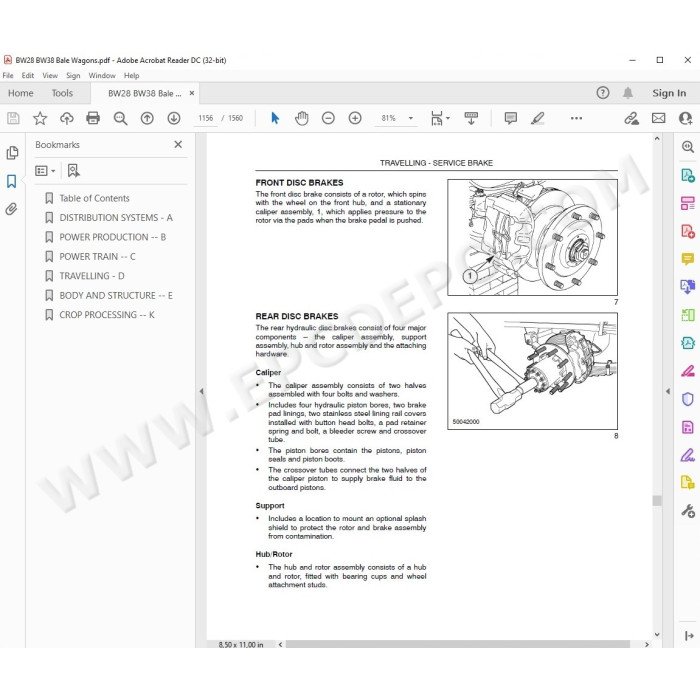Screen dimensions: 700x700
Task: Close the BW28 BW38 Bale document tab
Action: coord(192,93)
